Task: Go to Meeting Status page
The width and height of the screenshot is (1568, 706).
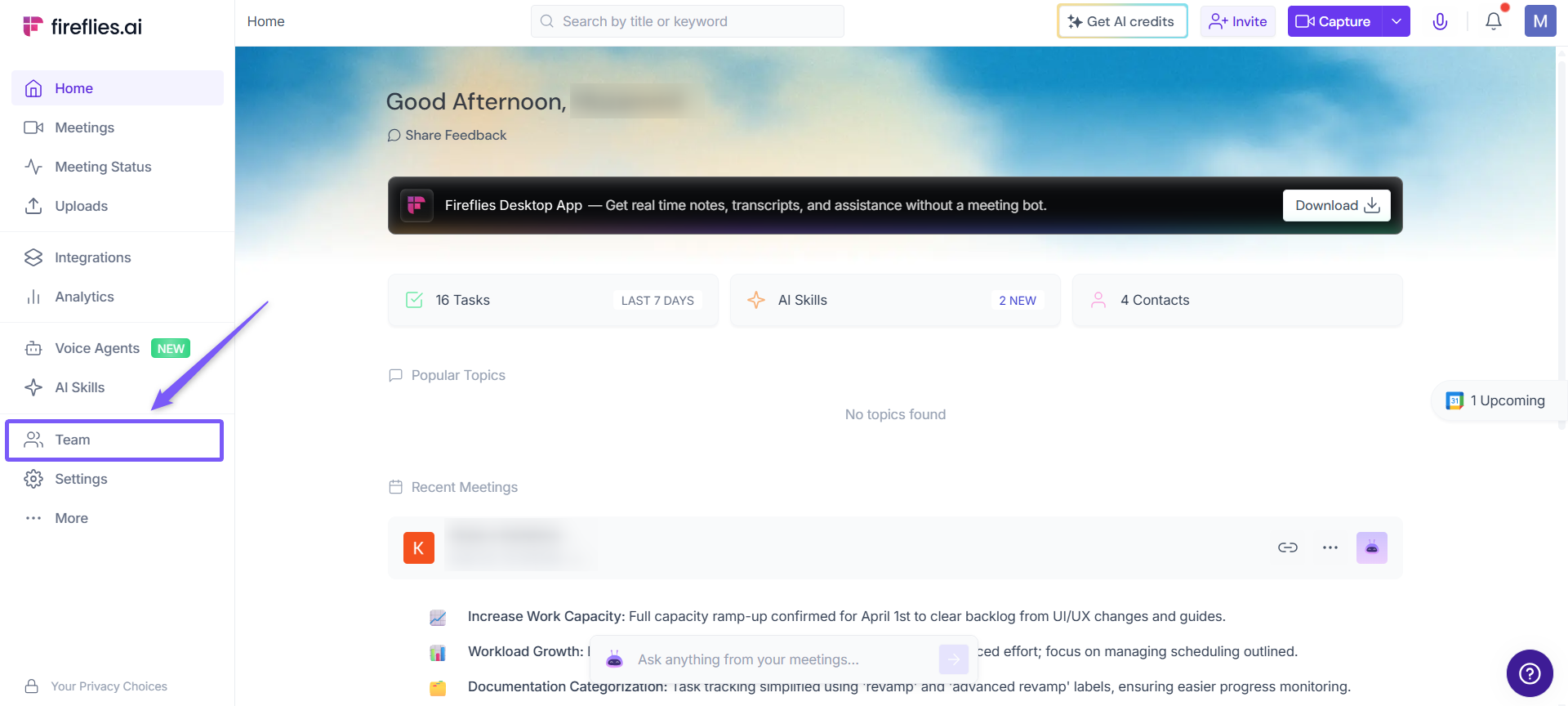Action: pyautogui.click(x=118, y=167)
